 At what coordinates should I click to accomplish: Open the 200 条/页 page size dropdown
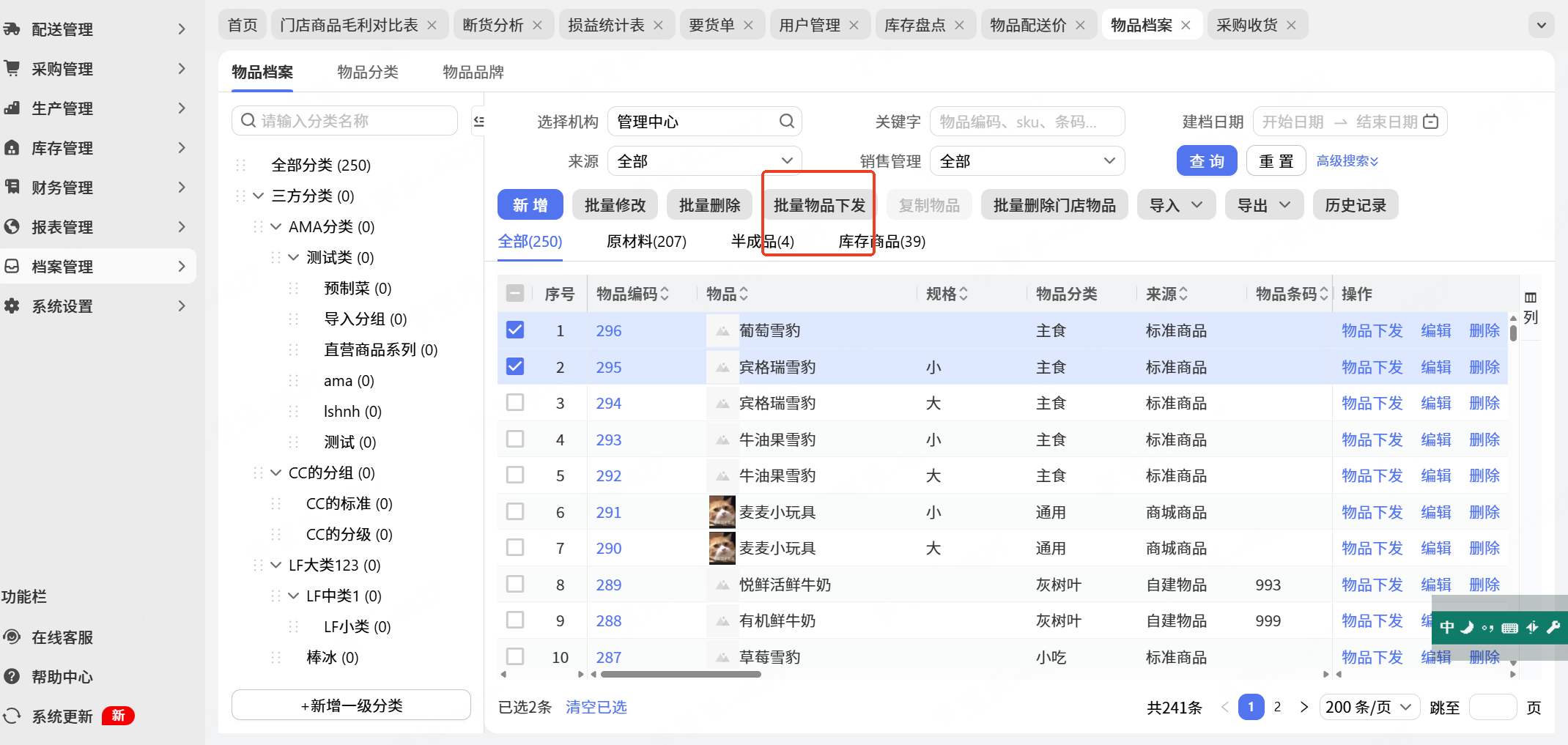click(x=1369, y=708)
